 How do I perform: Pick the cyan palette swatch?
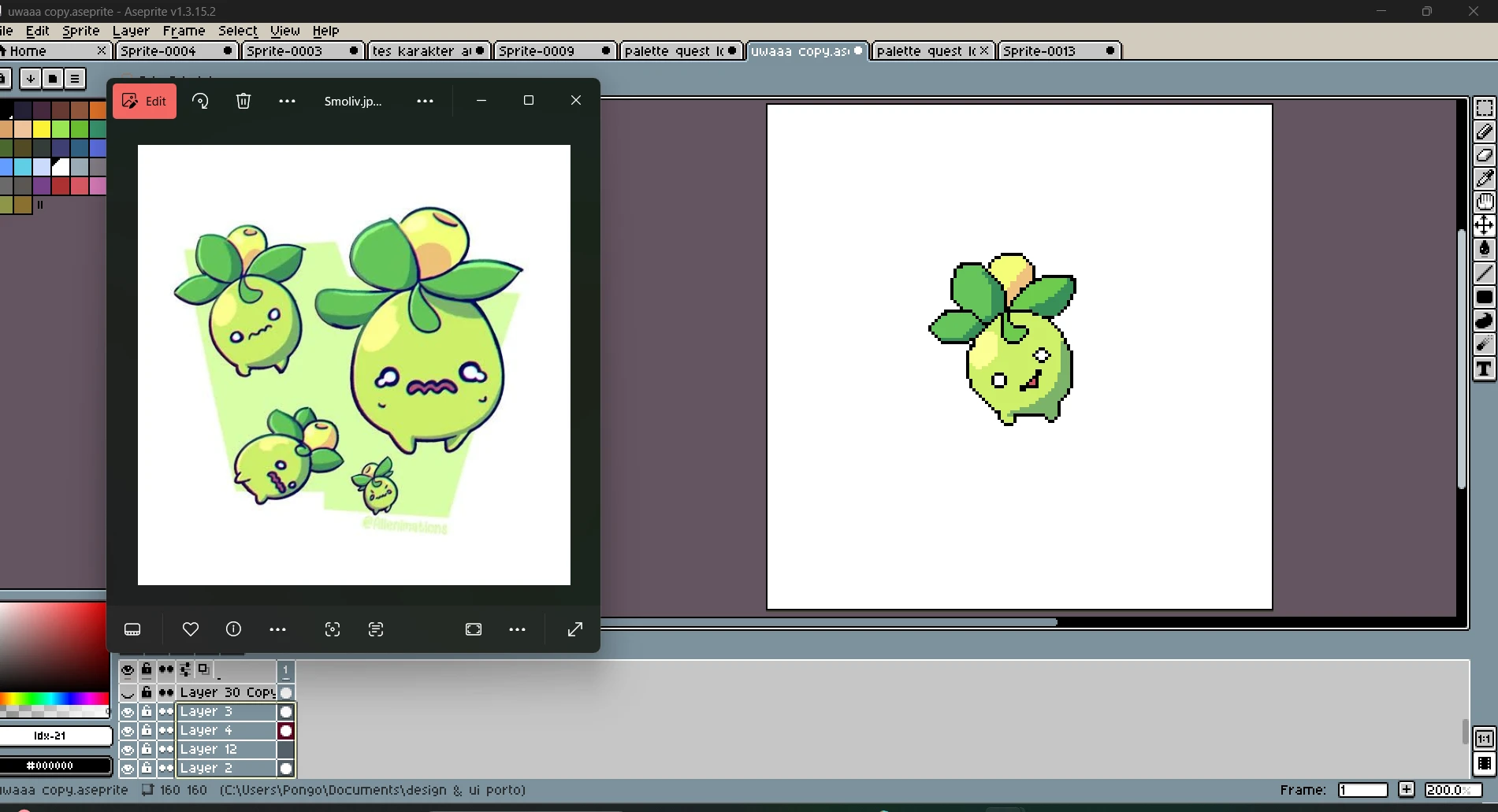point(23,166)
